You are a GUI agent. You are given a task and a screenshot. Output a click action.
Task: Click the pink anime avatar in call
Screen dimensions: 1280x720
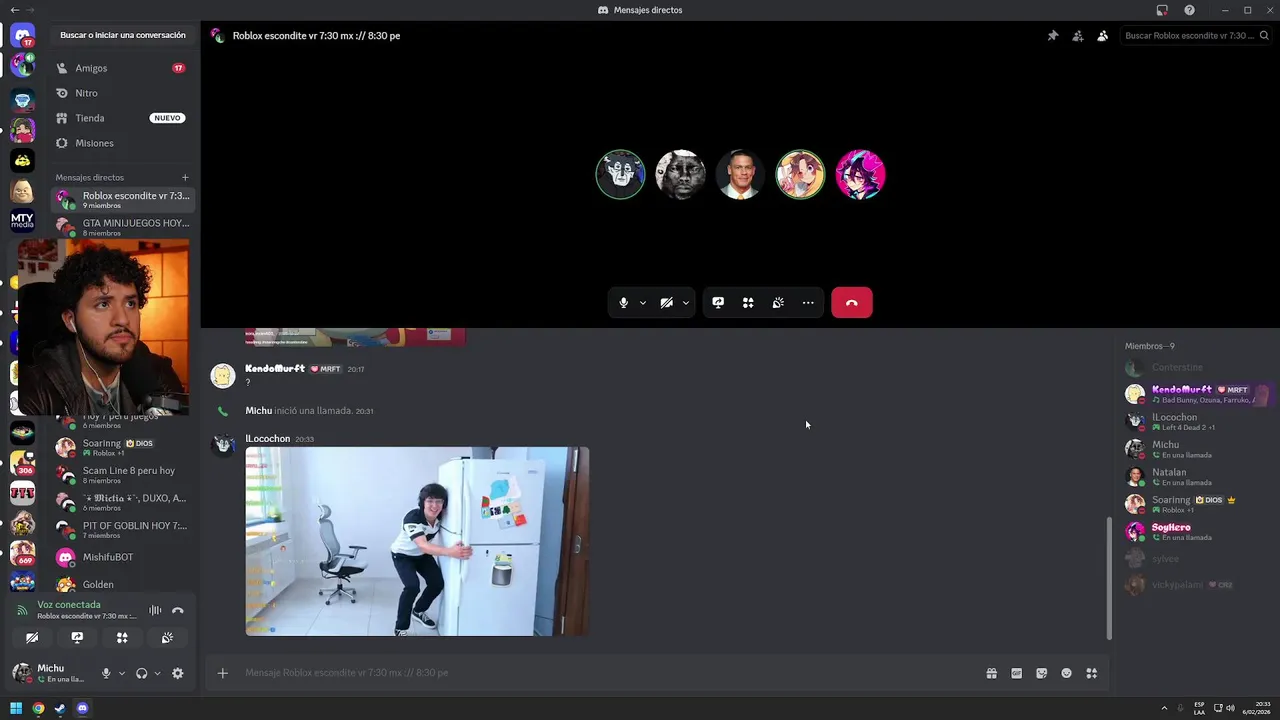click(x=860, y=175)
